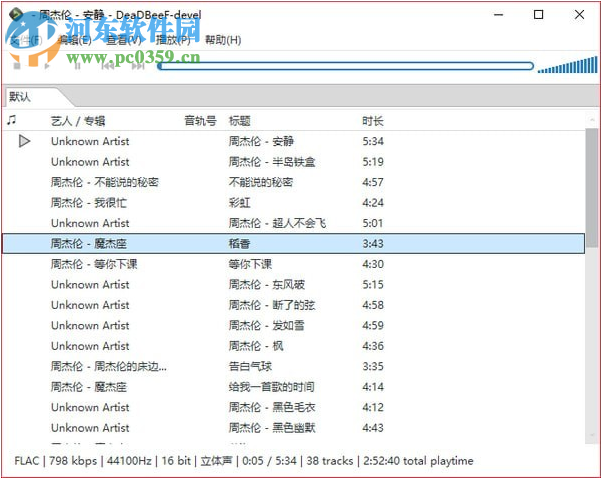Select the 等你下课 title

251,266
